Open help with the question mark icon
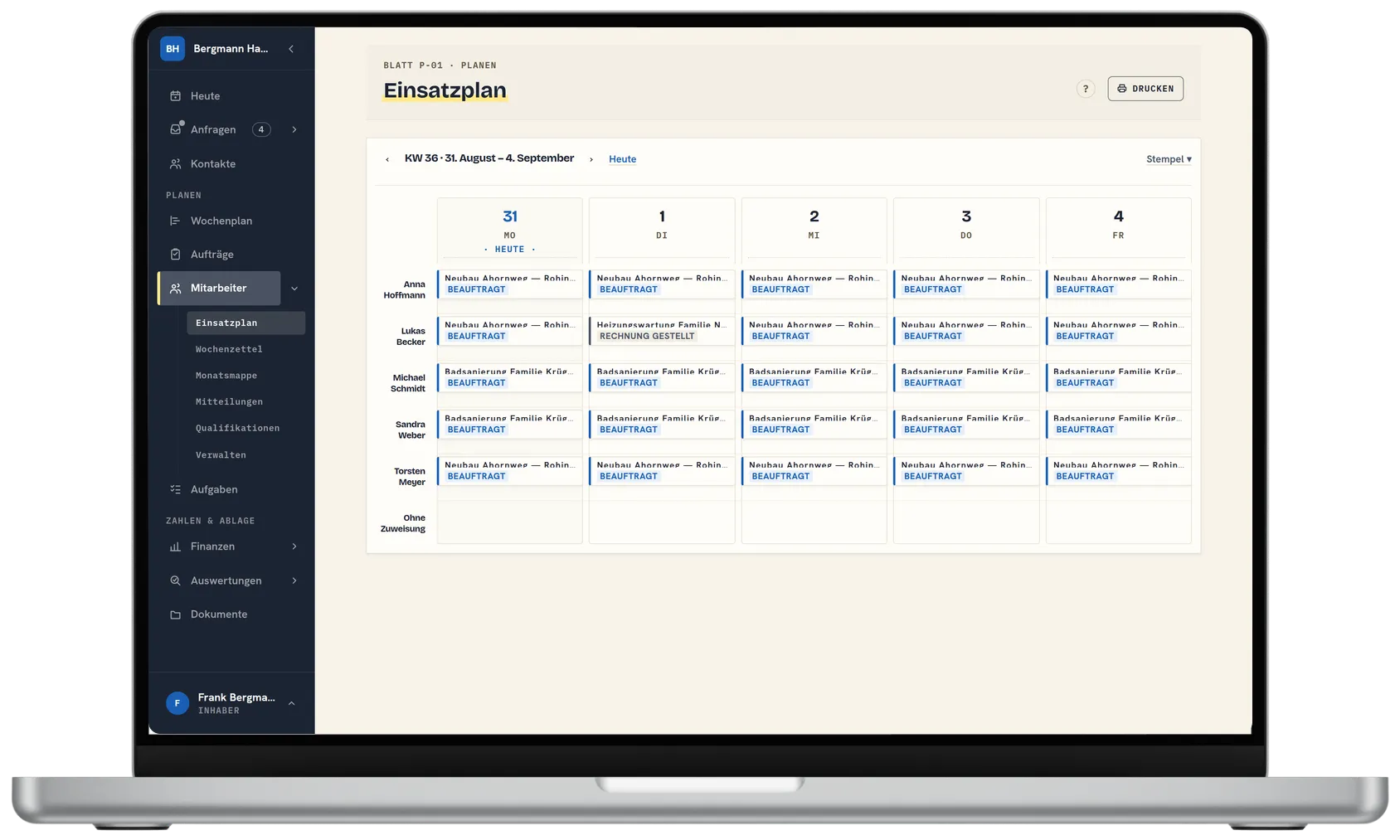Viewport: 1400px width, 840px height. coord(1086,89)
